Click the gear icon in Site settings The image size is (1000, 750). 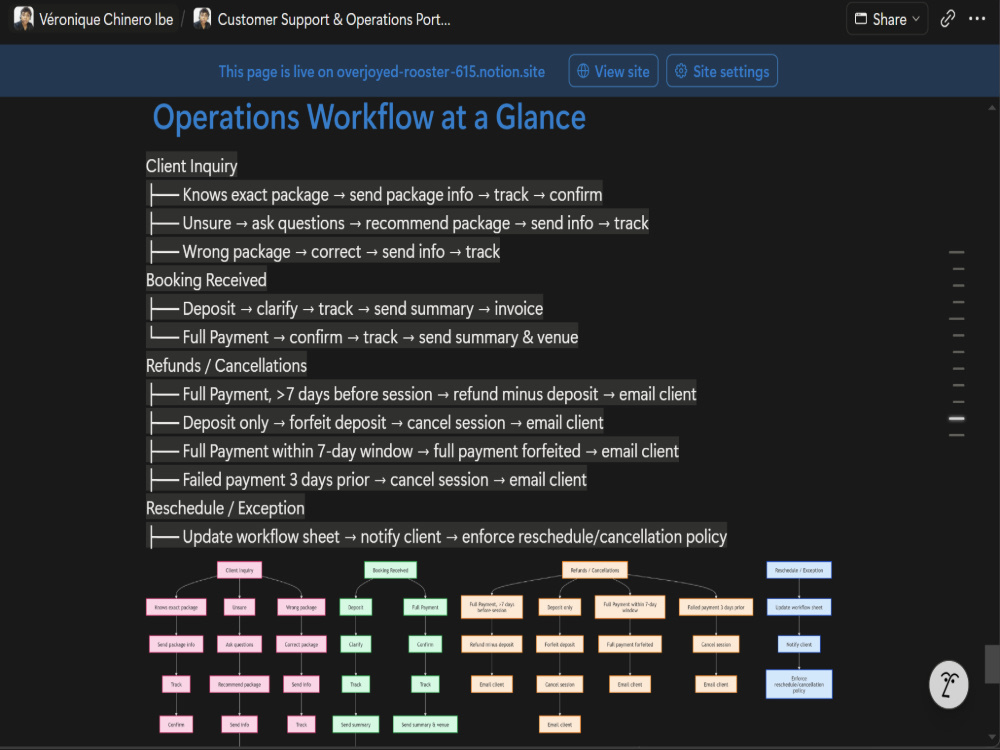pos(681,71)
